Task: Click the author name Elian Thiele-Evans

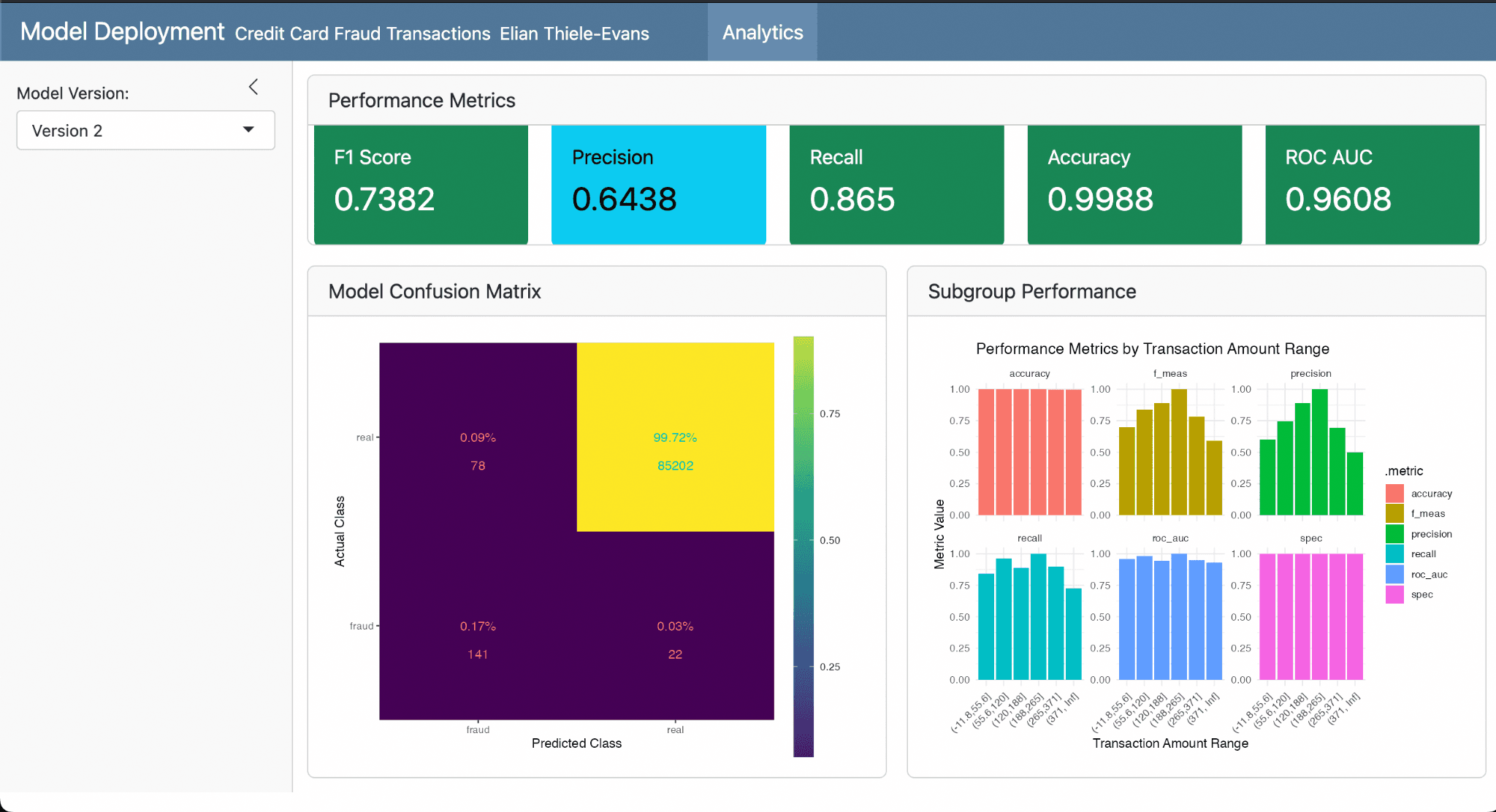Action: (x=574, y=34)
